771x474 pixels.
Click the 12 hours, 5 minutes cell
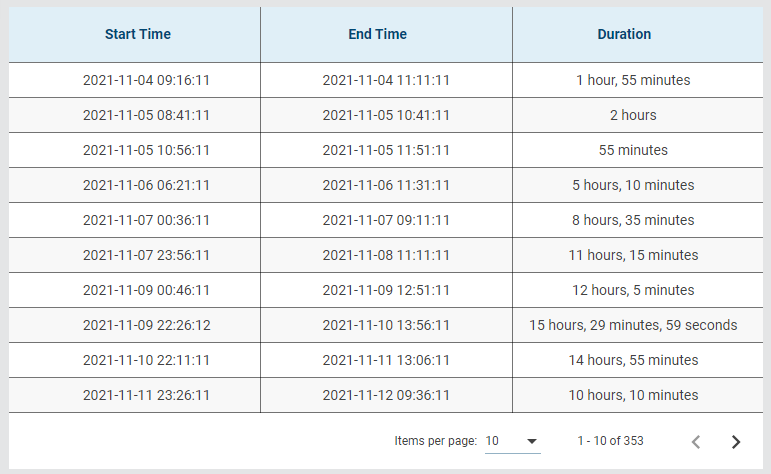click(x=633, y=290)
